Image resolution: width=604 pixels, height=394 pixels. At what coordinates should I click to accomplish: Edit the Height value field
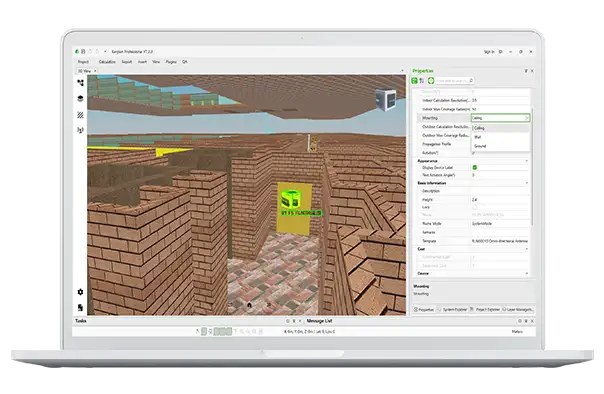(x=500, y=200)
